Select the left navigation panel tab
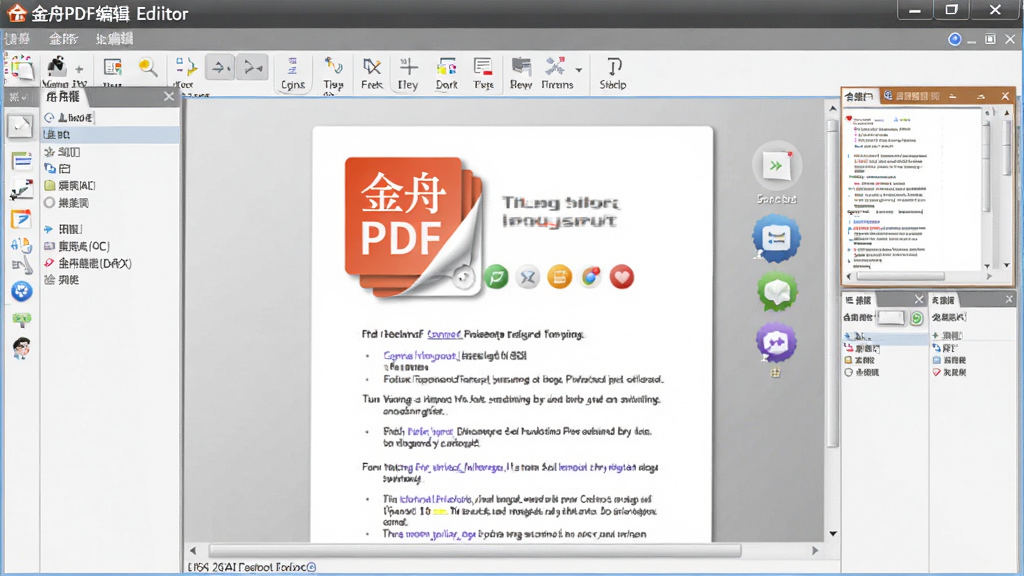The height and width of the screenshot is (576, 1024). [63, 97]
